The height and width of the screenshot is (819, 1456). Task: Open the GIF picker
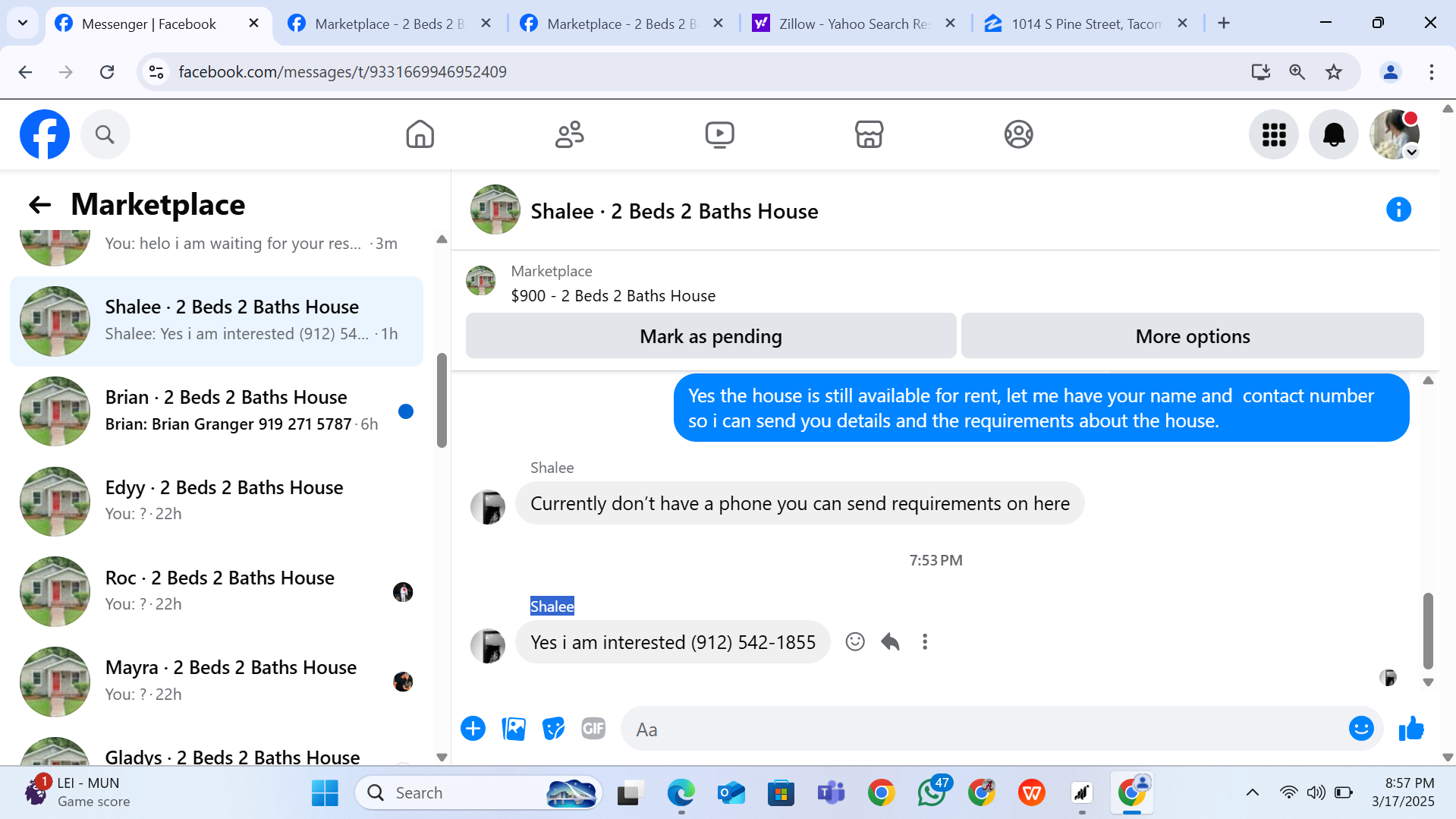(593, 729)
